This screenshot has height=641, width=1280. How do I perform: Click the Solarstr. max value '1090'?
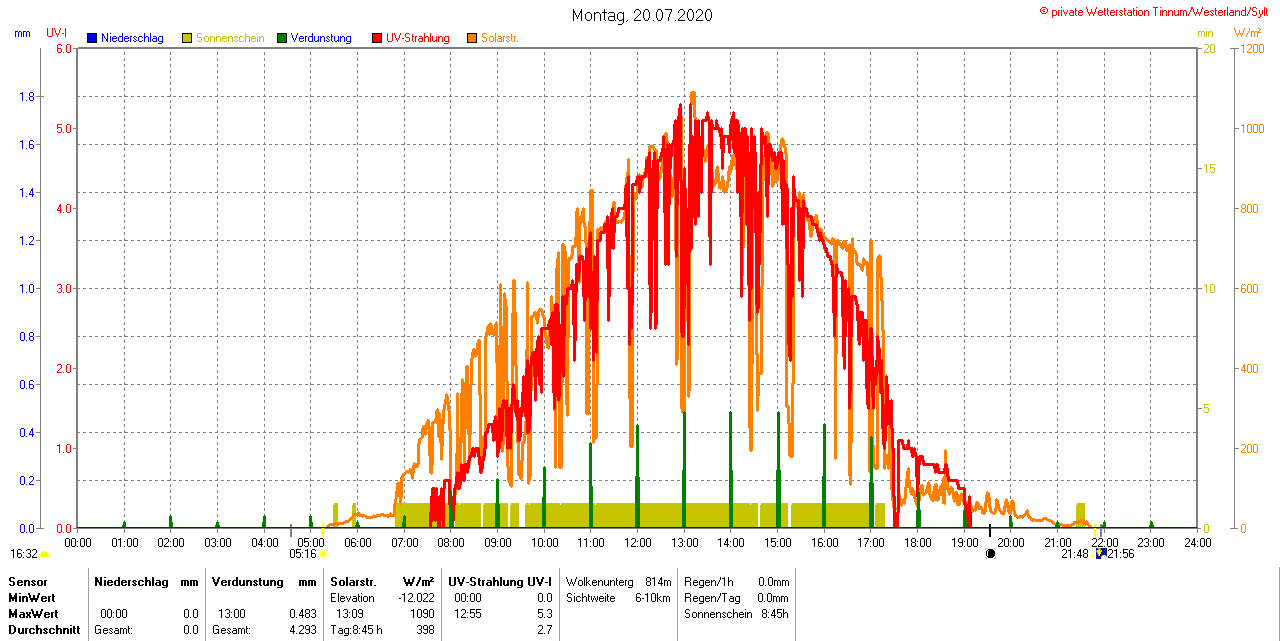click(x=421, y=613)
